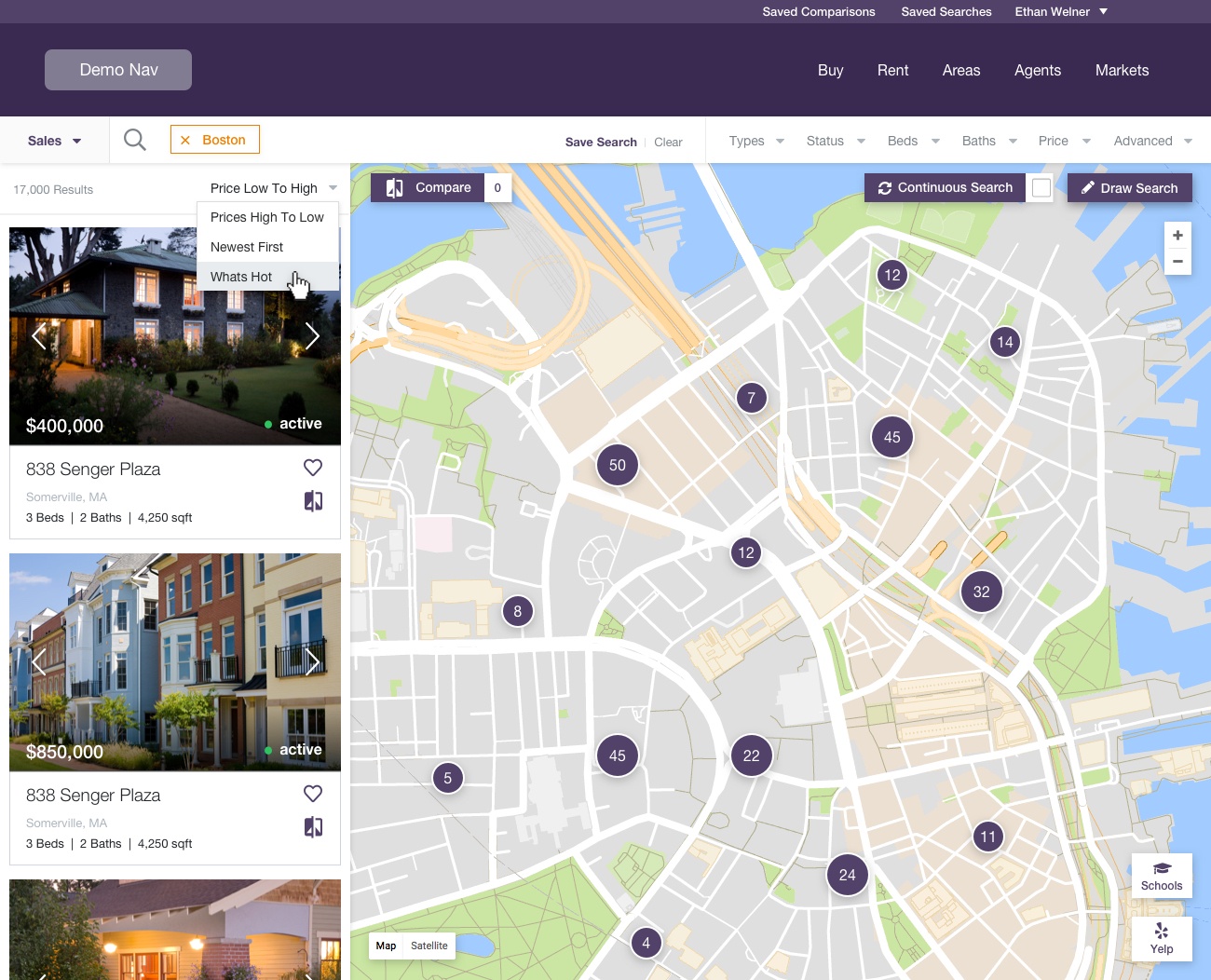
Task: Open Saved Searches
Action: click(946, 11)
